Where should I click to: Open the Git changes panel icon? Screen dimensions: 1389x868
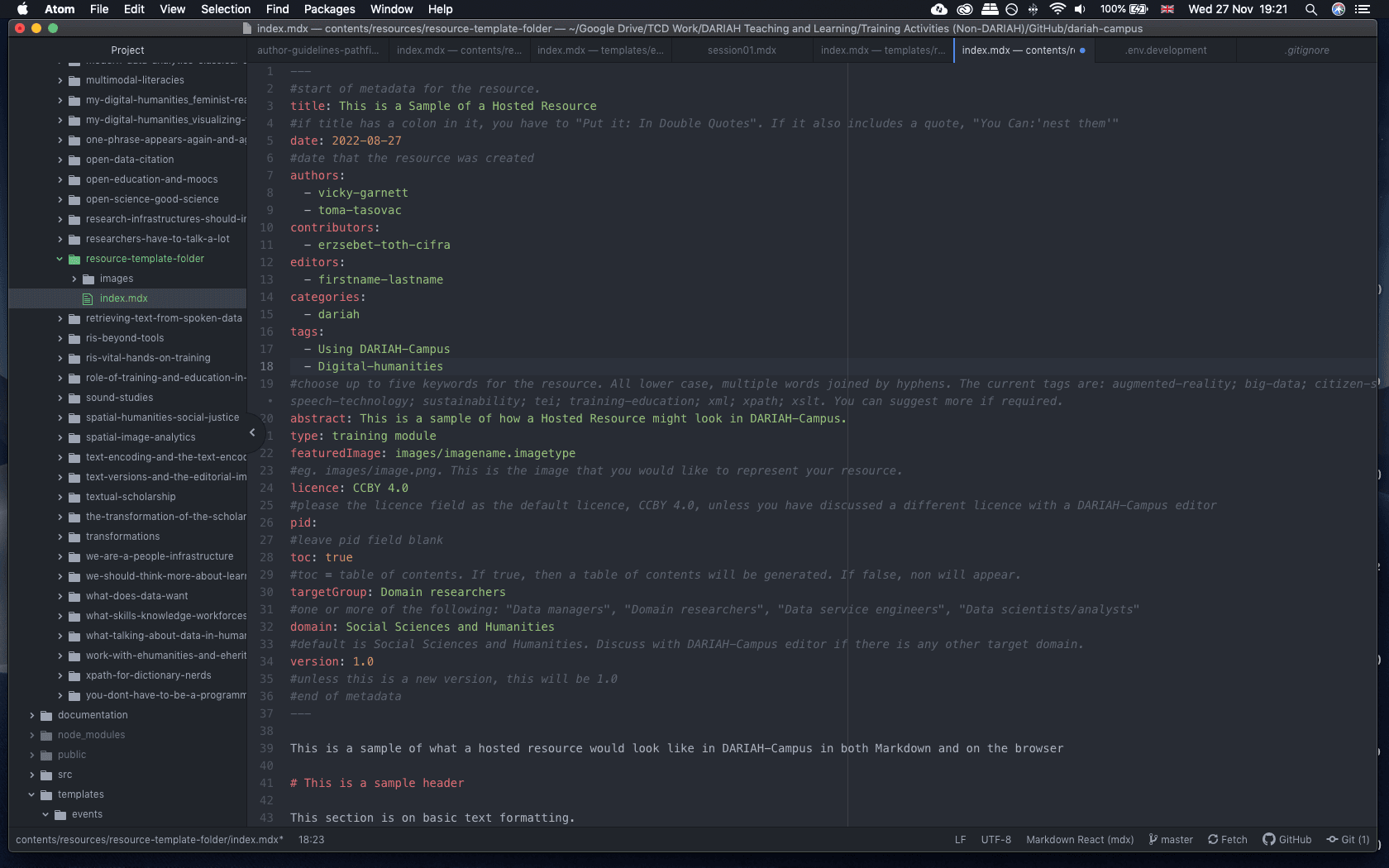tap(1332, 839)
